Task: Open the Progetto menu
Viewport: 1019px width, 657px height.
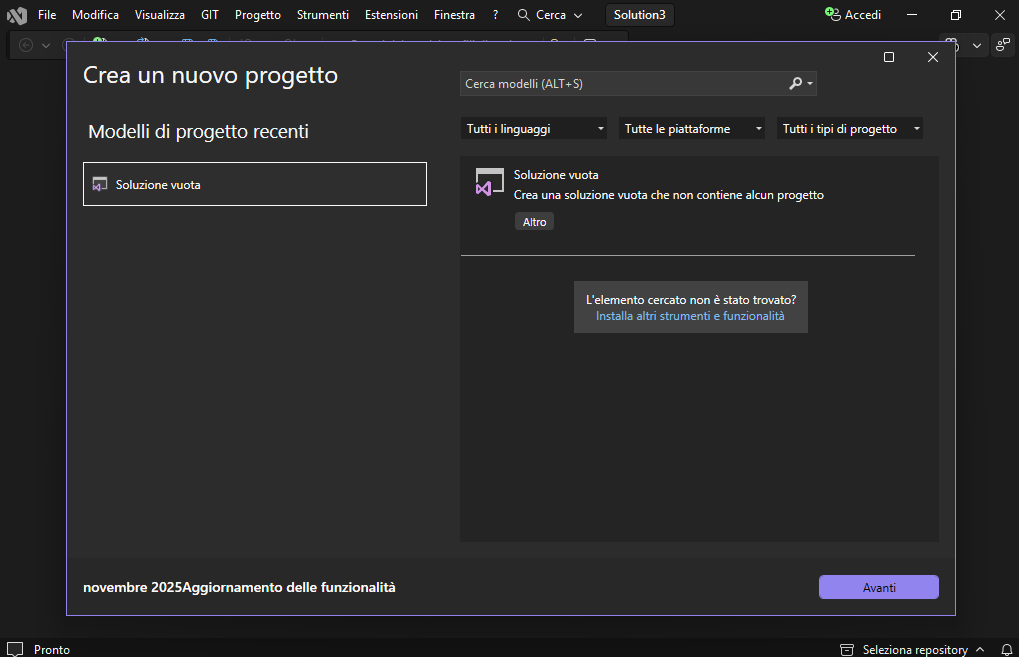Action: click(258, 15)
